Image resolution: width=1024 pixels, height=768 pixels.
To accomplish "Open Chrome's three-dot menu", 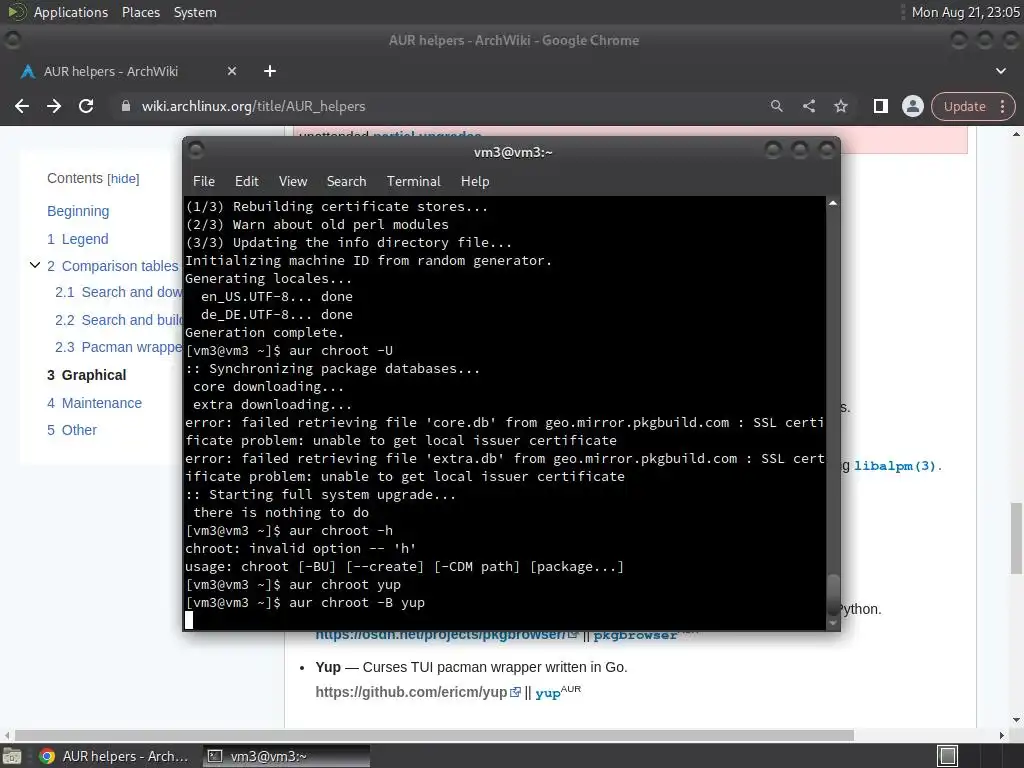I will tap(1002, 106).
